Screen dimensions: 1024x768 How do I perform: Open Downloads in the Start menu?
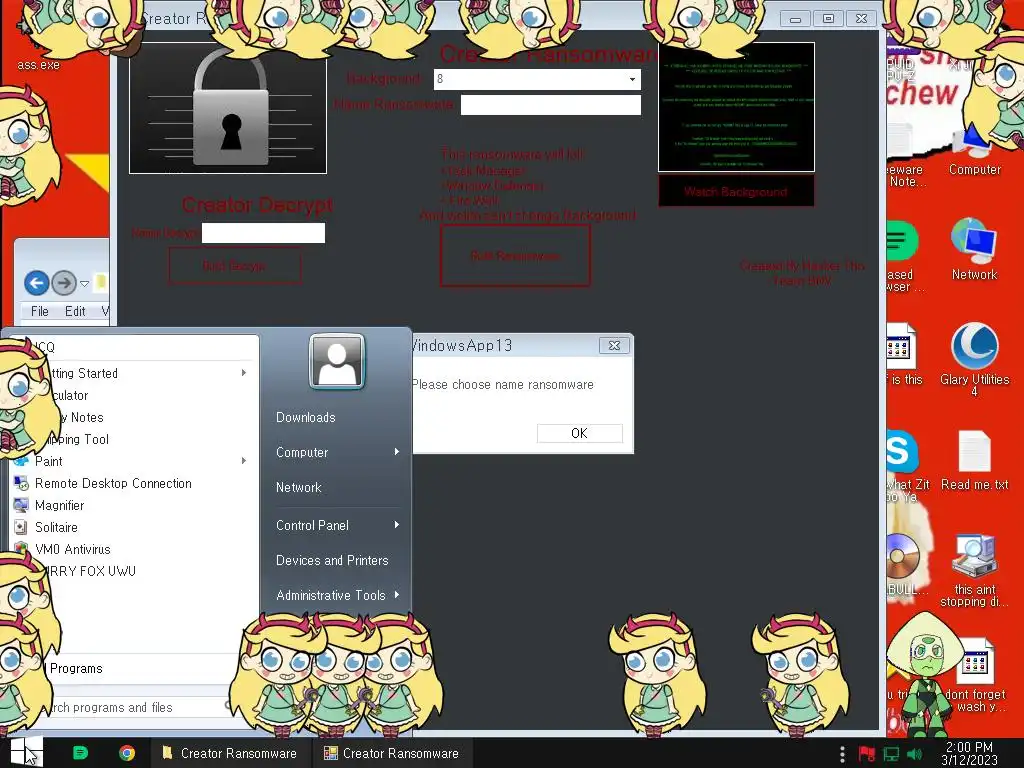[x=305, y=417]
